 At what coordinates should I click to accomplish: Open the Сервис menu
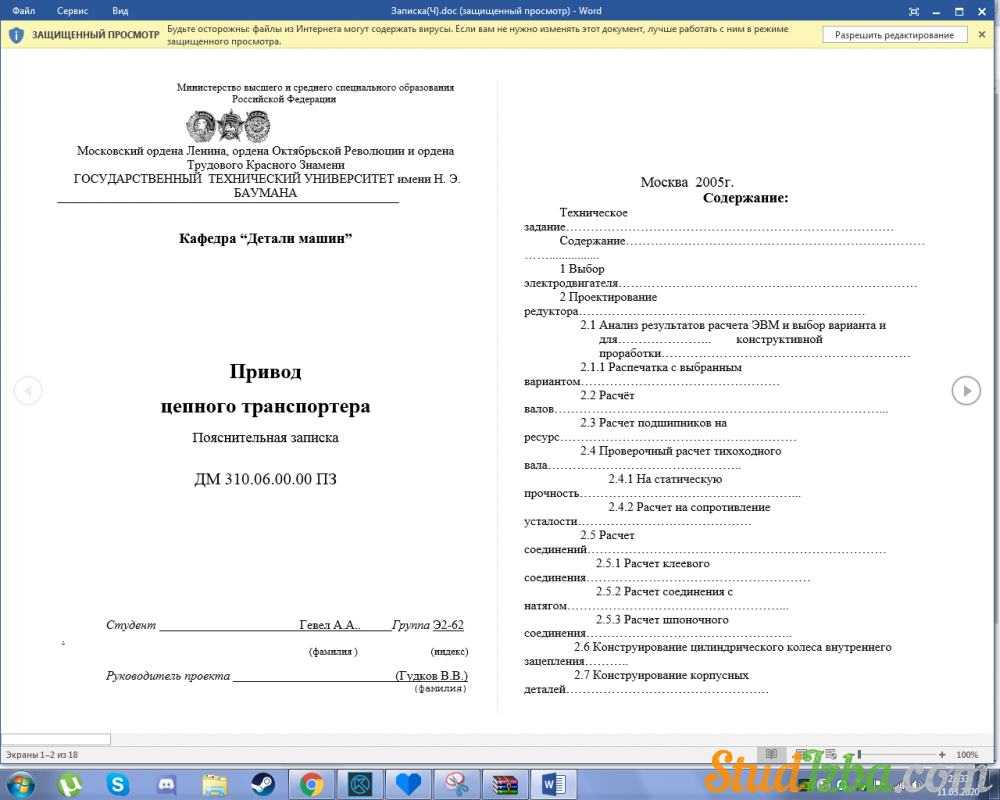(72, 11)
